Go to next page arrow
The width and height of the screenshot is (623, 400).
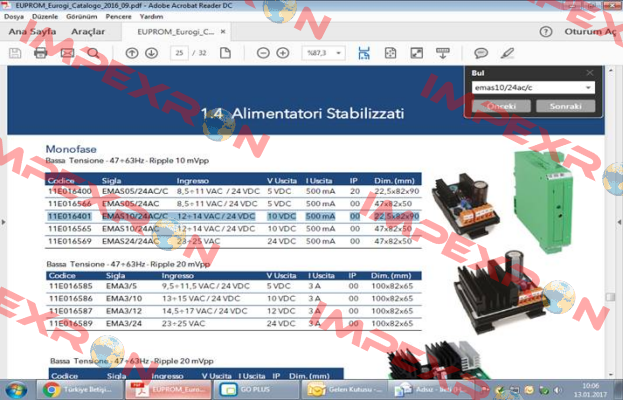[151, 53]
